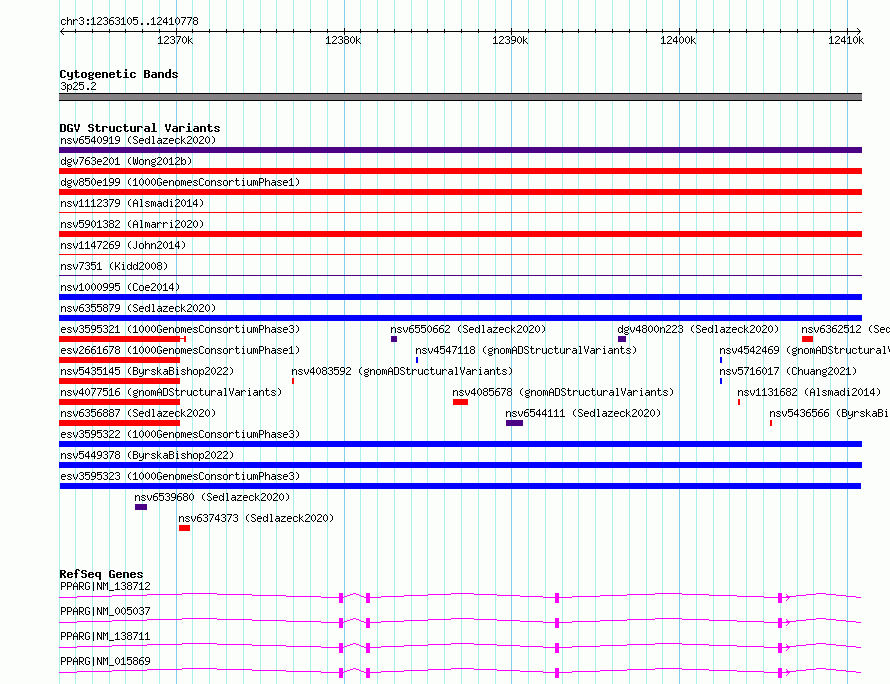Click the red nsv1131682 variant marker
Viewport: 890px width, 684px height.
[x=739, y=402]
